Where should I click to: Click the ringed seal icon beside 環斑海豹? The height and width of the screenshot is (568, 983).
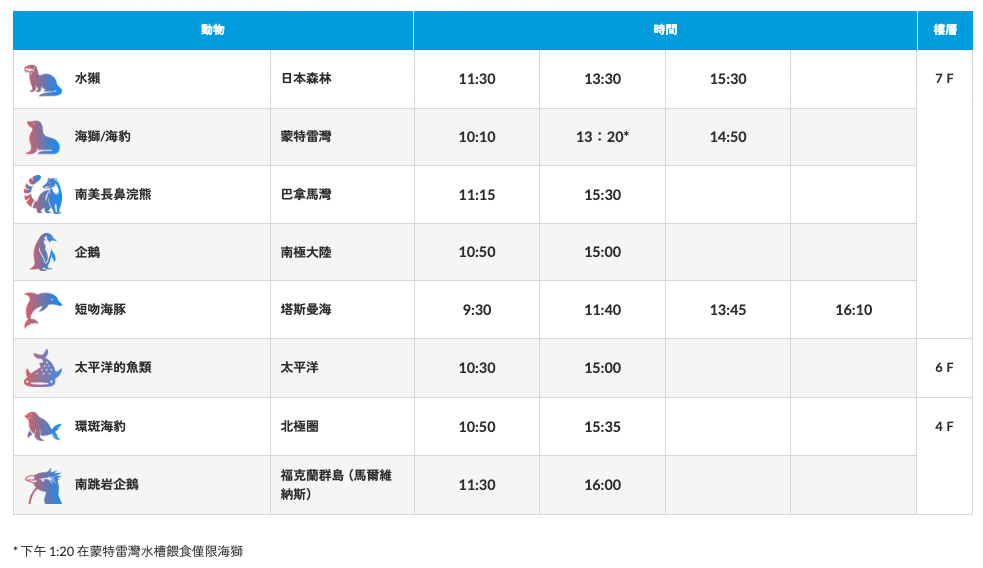43,427
